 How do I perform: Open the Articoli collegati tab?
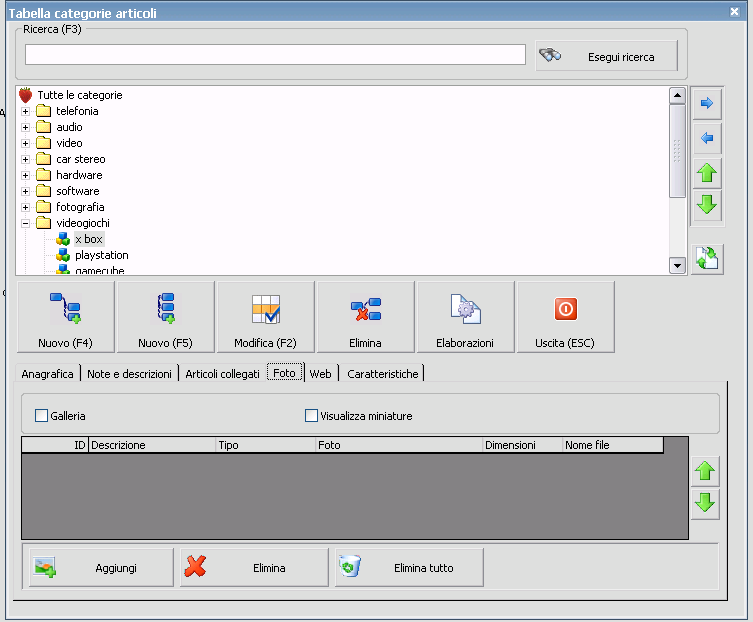(222, 374)
